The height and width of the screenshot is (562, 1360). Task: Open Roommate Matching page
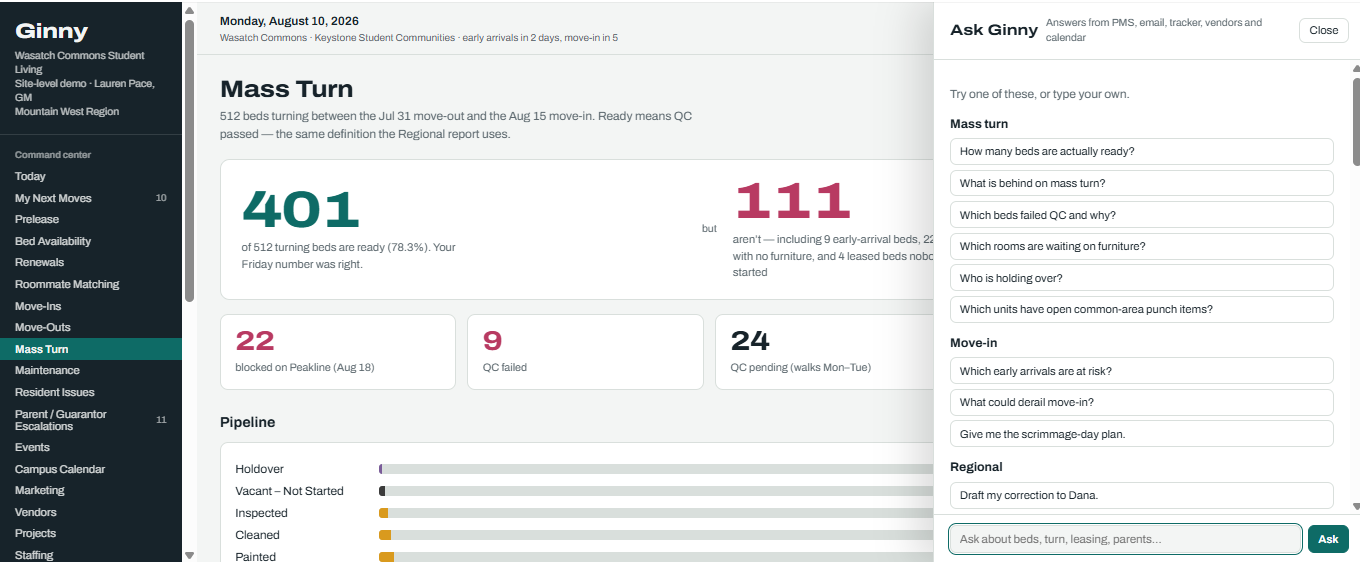pyautogui.click(x=90, y=284)
